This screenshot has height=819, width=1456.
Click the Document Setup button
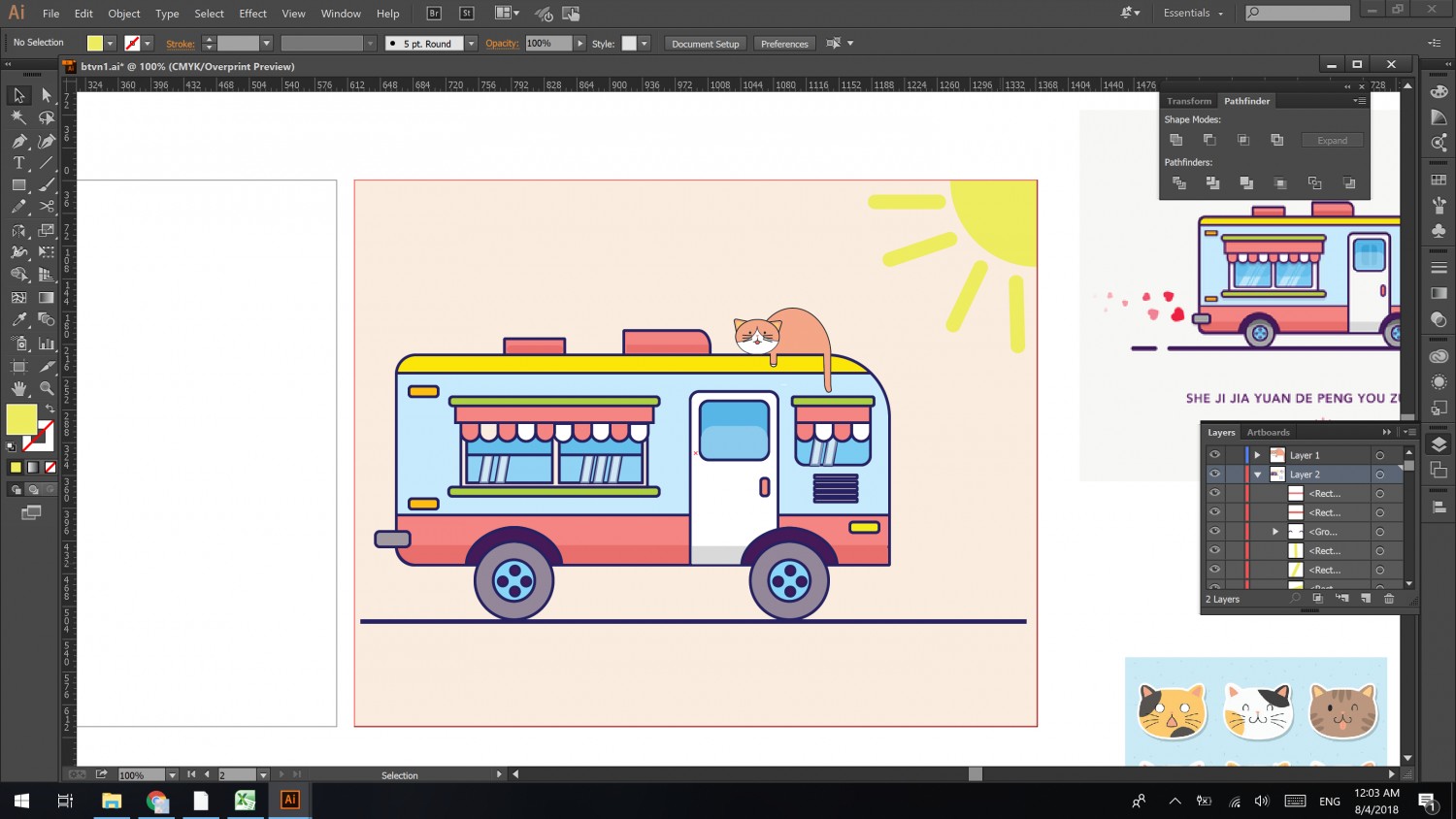coord(706,44)
